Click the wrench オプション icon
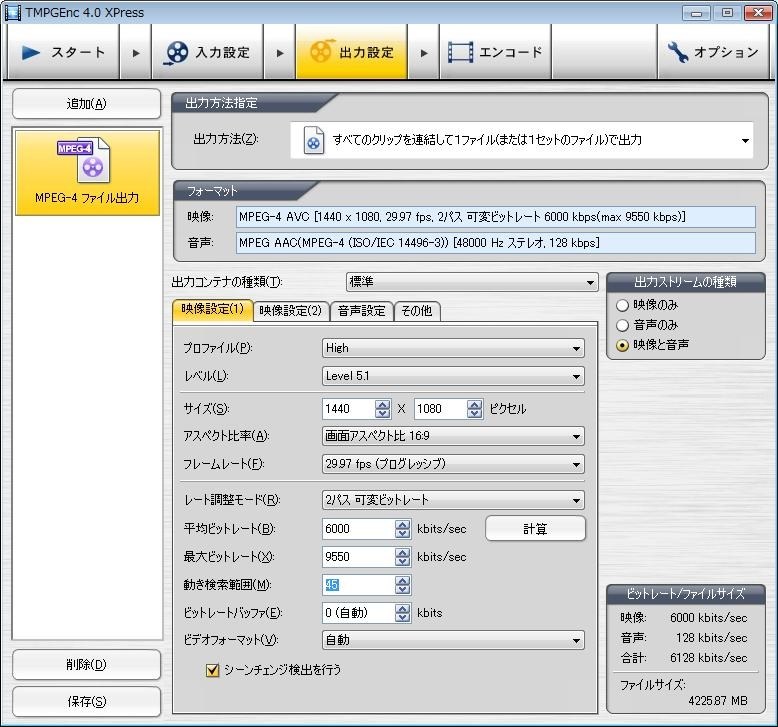778x727 pixels. point(677,52)
